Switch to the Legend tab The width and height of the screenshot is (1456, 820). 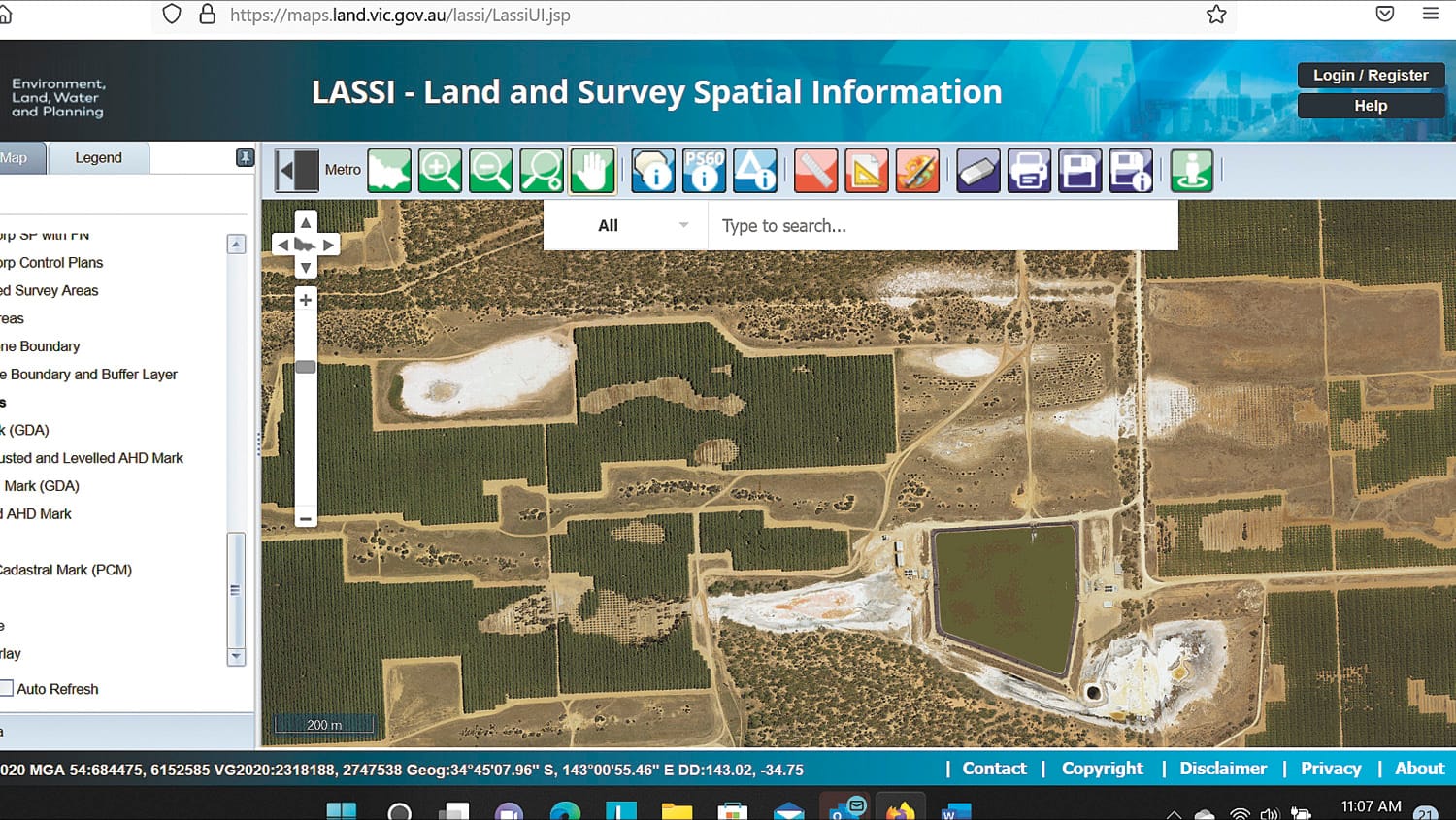tap(98, 158)
